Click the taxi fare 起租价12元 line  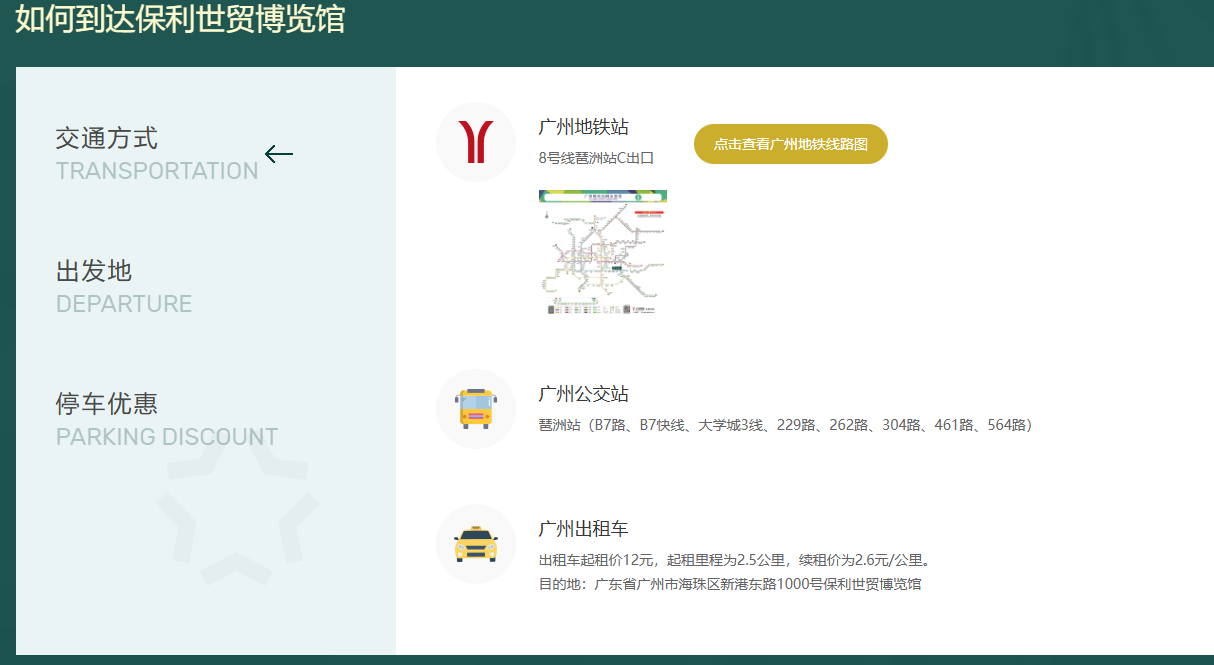pyautogui.click(x=736, y=560)
